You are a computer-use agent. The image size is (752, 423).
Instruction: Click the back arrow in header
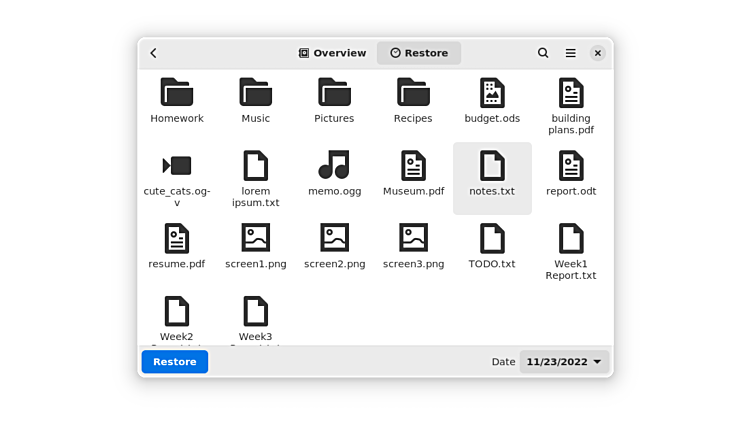click(x=154, y=53)
